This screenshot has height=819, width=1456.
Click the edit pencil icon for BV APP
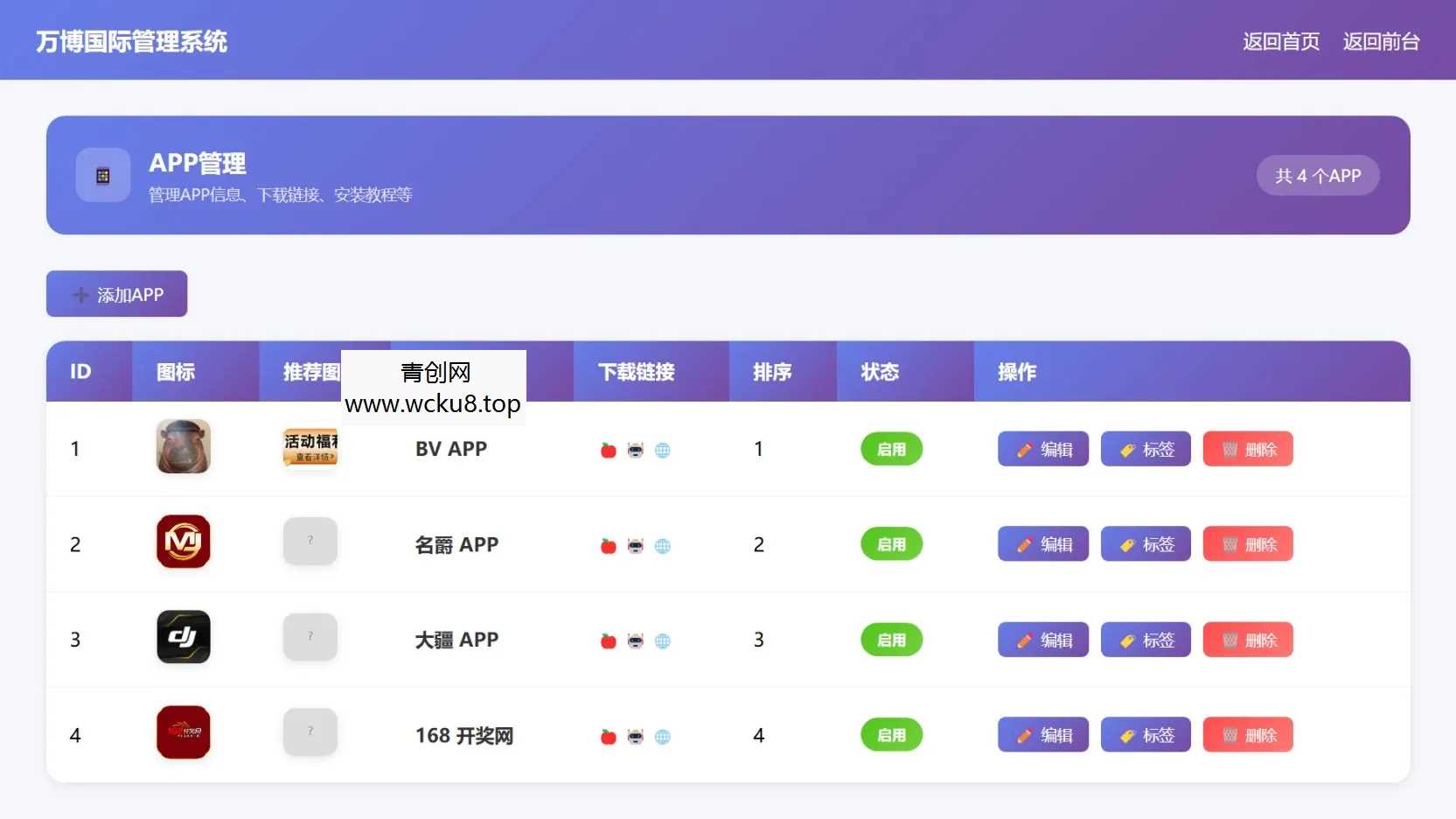[x=1024, y=449]
